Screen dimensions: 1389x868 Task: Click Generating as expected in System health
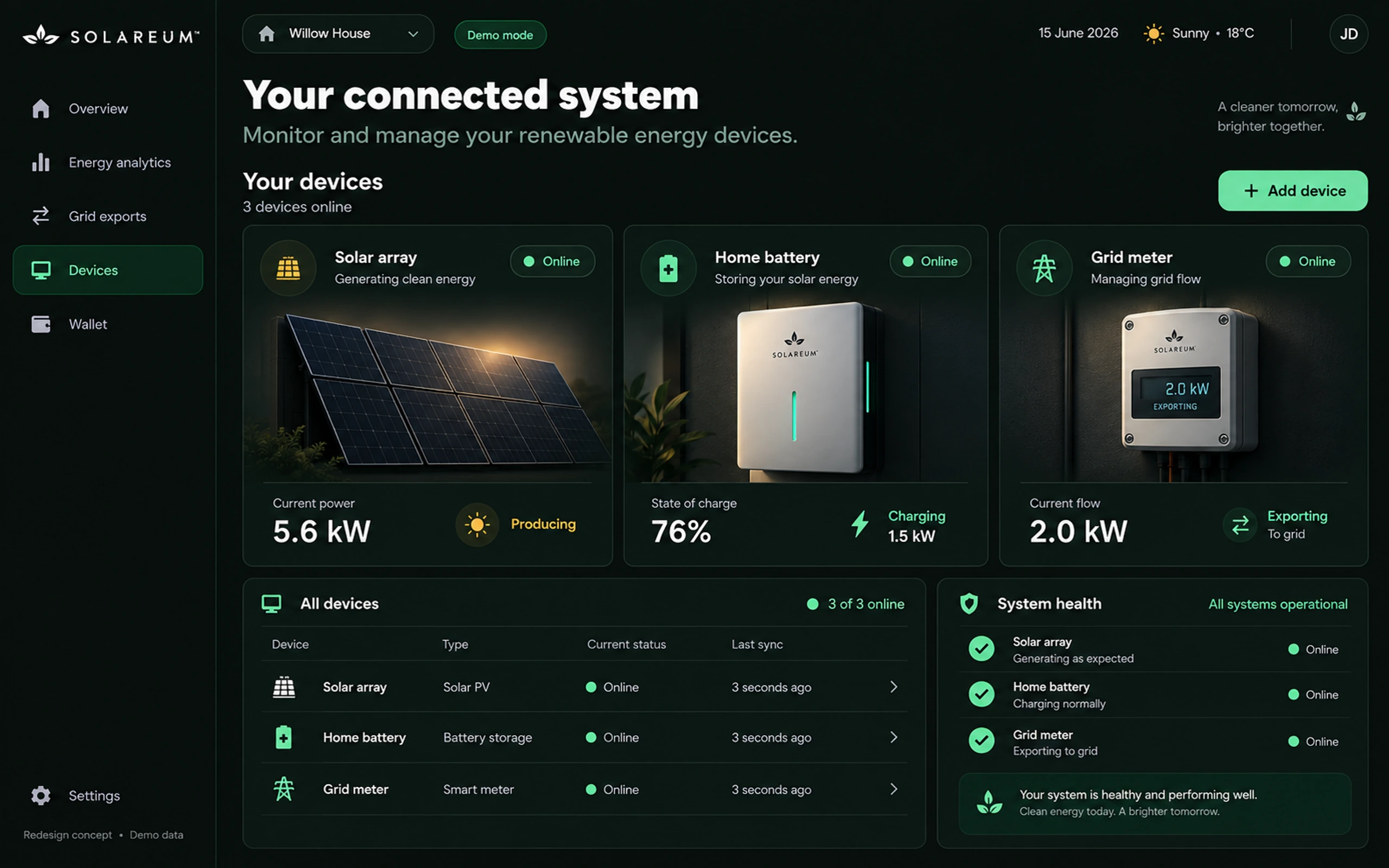point(1073,659)
